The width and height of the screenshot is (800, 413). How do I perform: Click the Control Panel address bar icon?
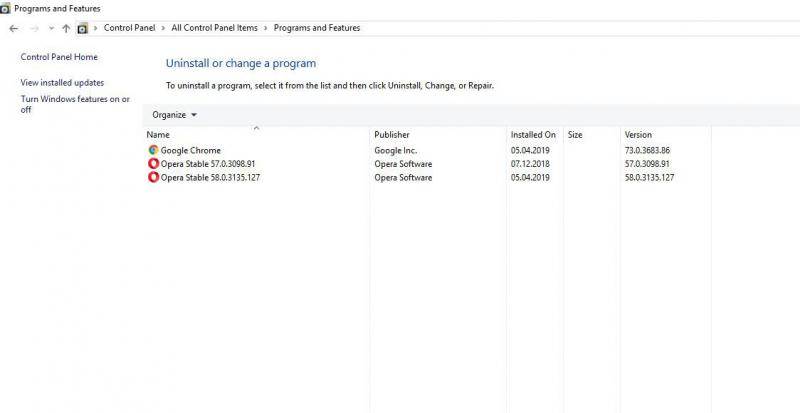coord(83,28)
